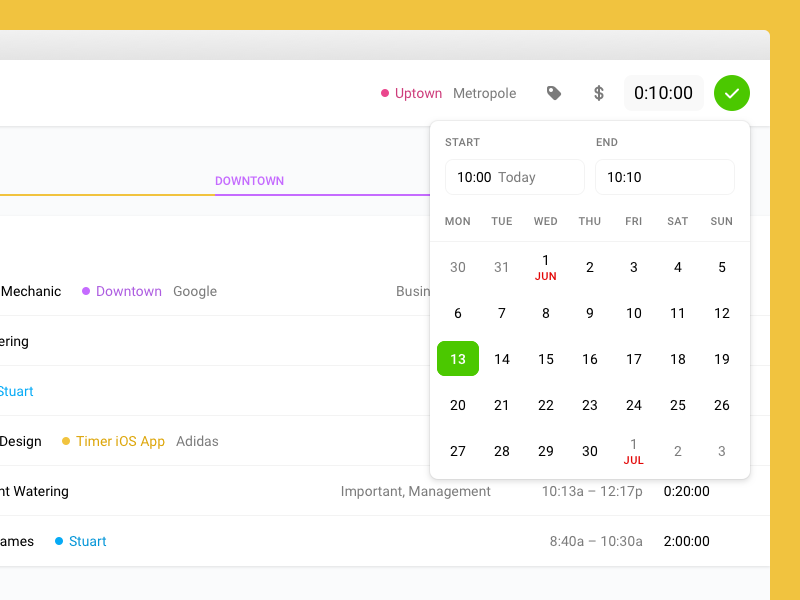
Task: Open the Uptown project link
Action: pyautogui.click(x=418, y=94)
